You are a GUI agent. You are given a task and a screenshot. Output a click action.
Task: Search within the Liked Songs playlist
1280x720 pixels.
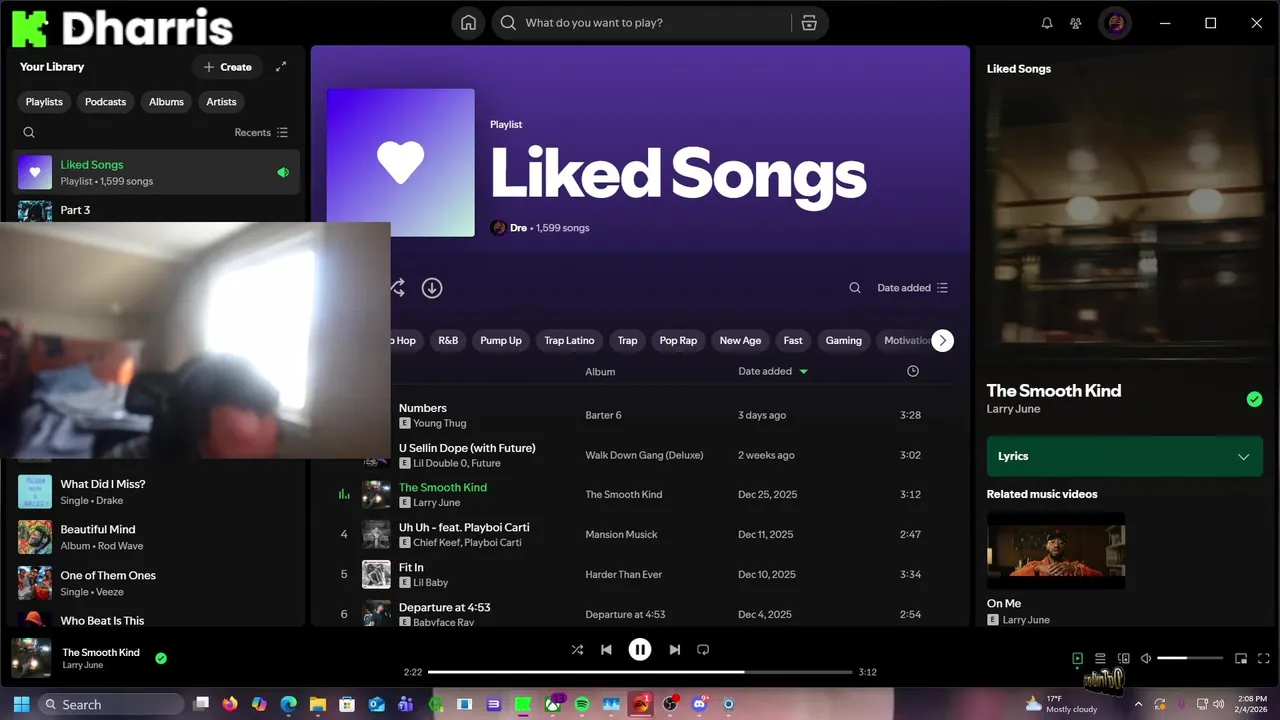click(x=855, y=288)
